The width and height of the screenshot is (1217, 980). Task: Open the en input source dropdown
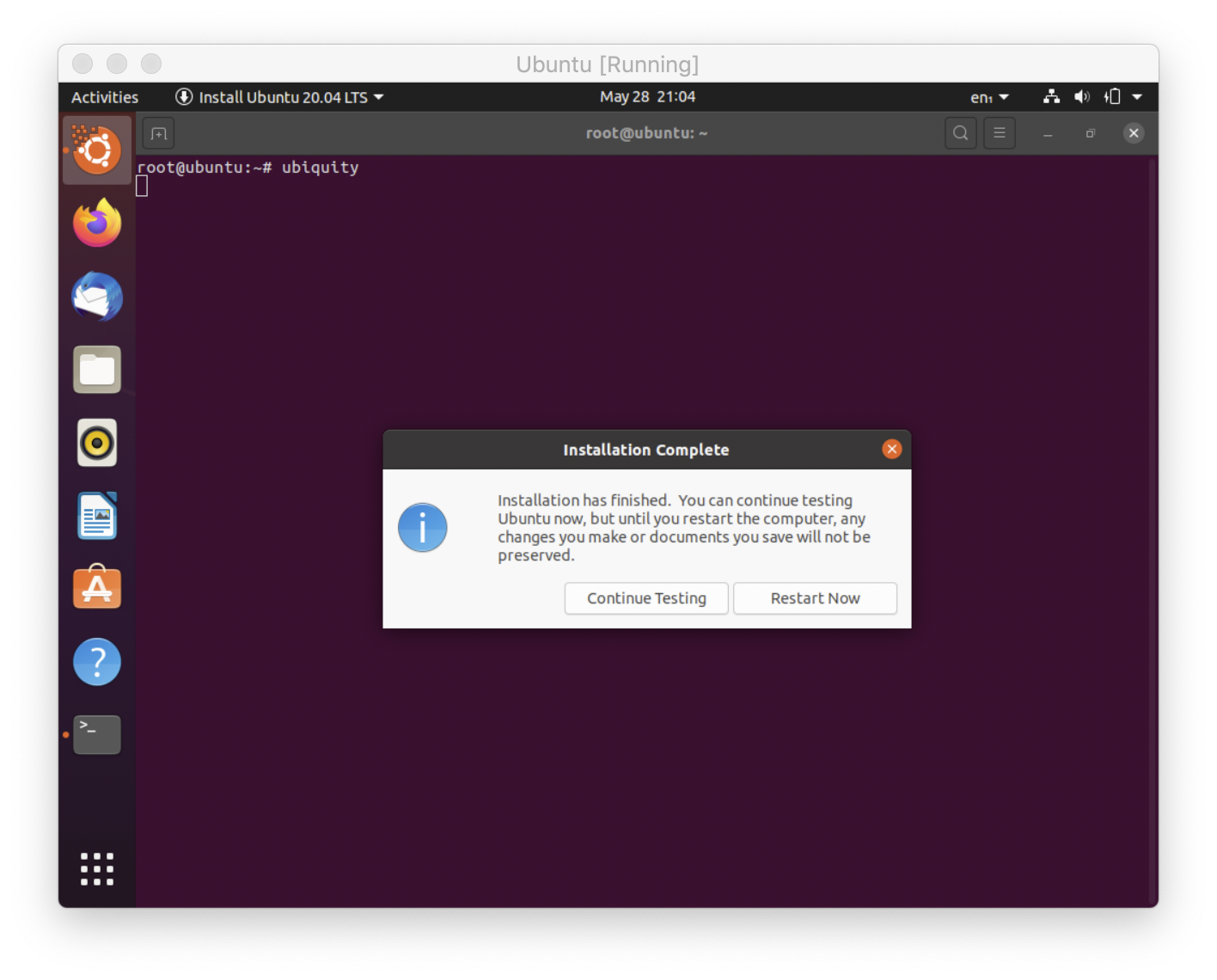[989, 97]
